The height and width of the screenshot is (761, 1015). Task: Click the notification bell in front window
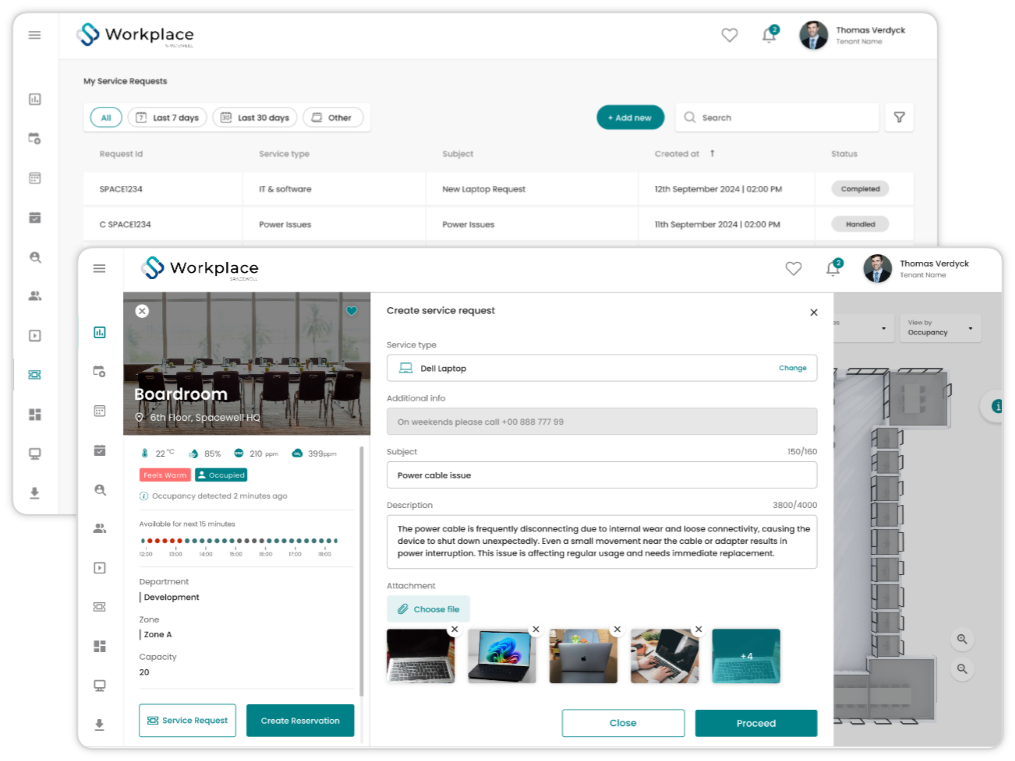pos(833,268)
